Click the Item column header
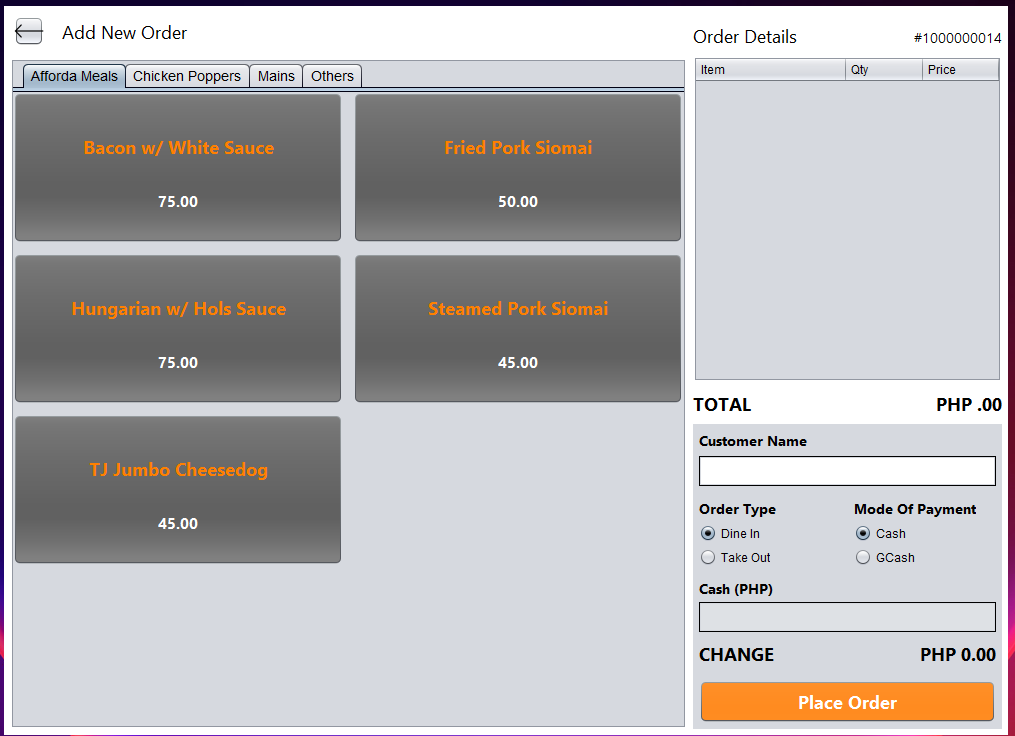 (x=770, y=70)
